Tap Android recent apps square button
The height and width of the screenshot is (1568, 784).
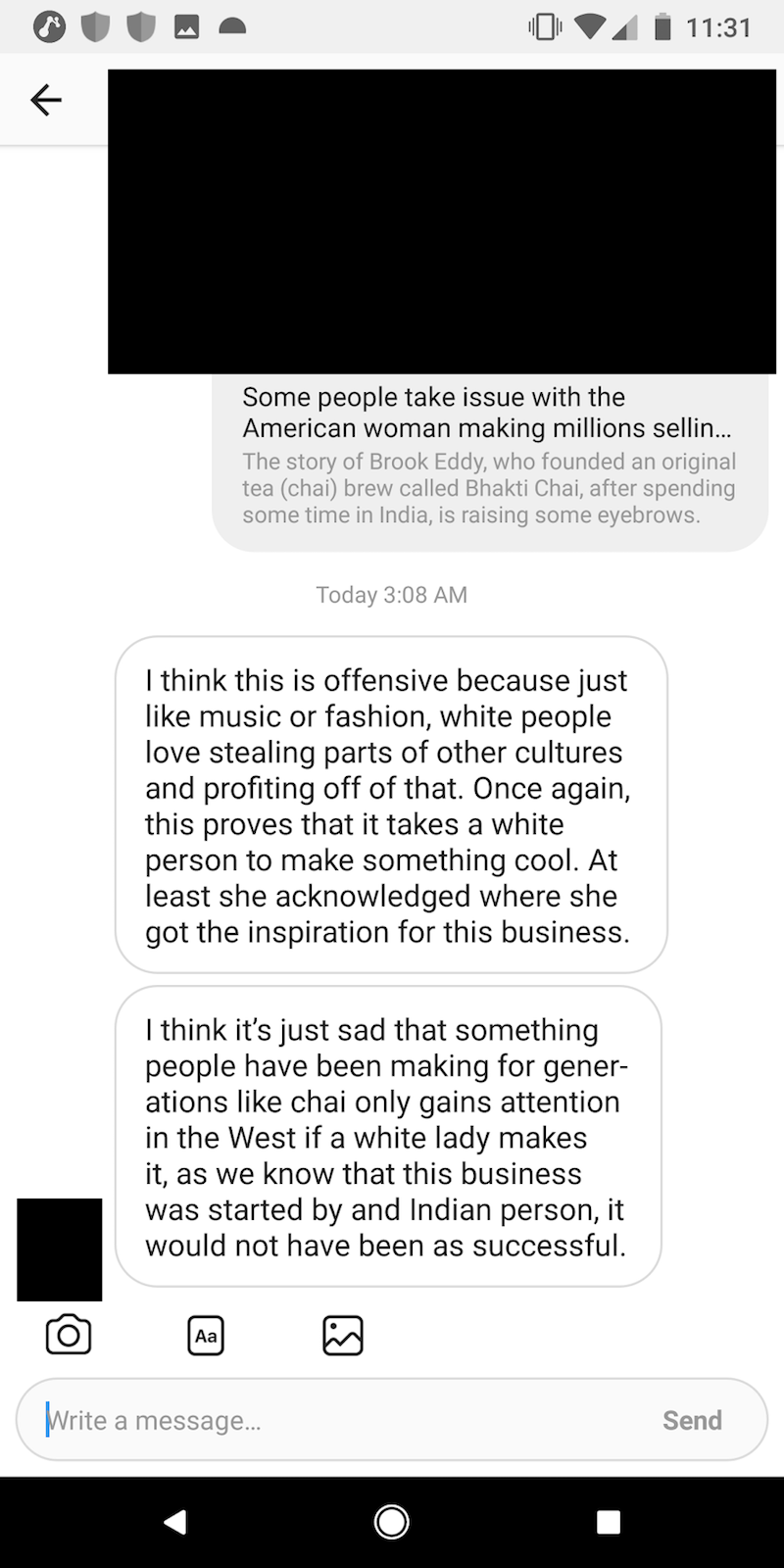coord(609,1521)
